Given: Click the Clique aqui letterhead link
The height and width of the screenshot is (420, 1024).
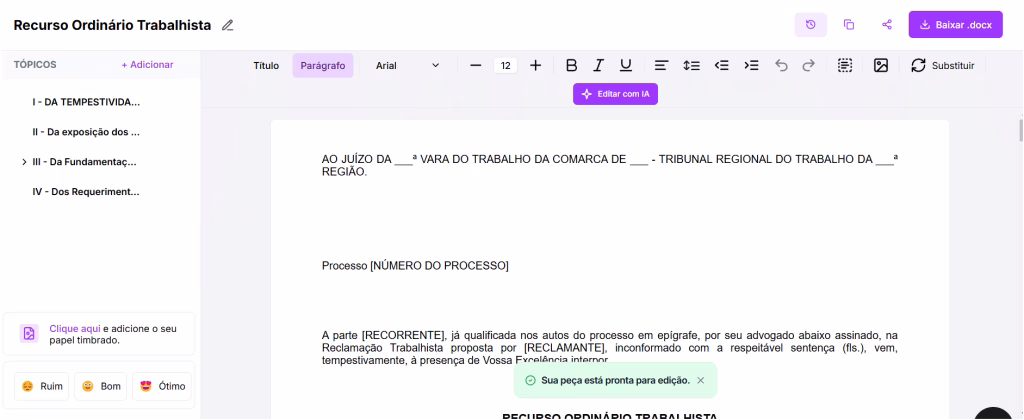Looking at the screenshot, I should tap(75, 329).
